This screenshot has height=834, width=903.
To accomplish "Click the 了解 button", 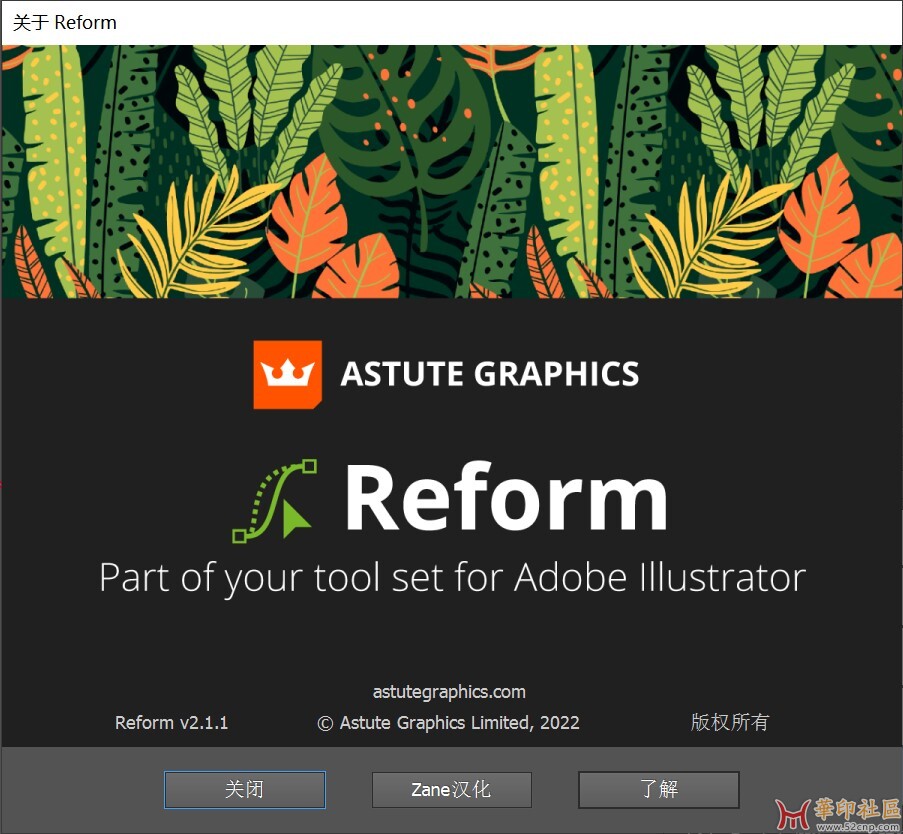I will pos(659,789).
